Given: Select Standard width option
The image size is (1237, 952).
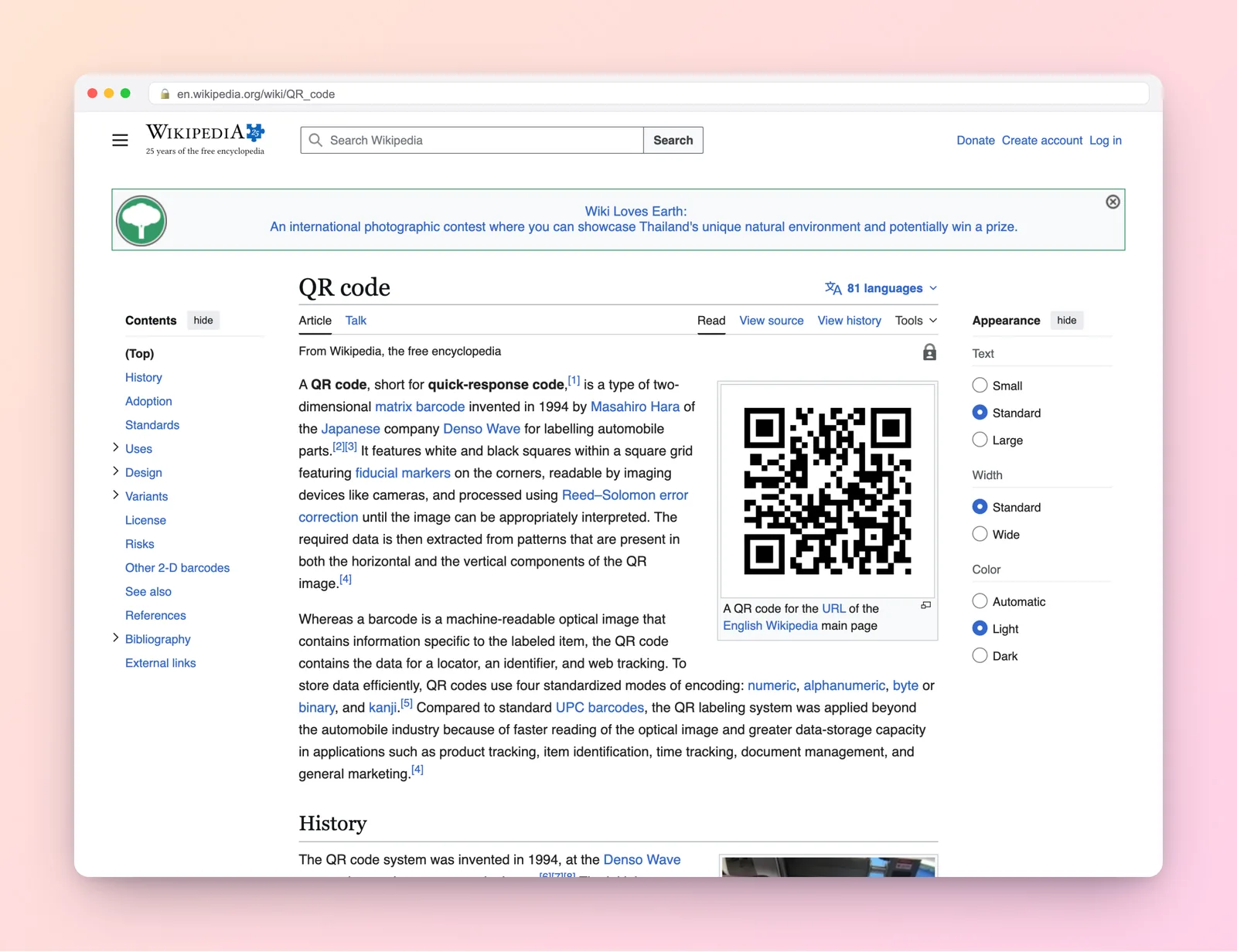Looking at the screenshot, I should point(980,507).
